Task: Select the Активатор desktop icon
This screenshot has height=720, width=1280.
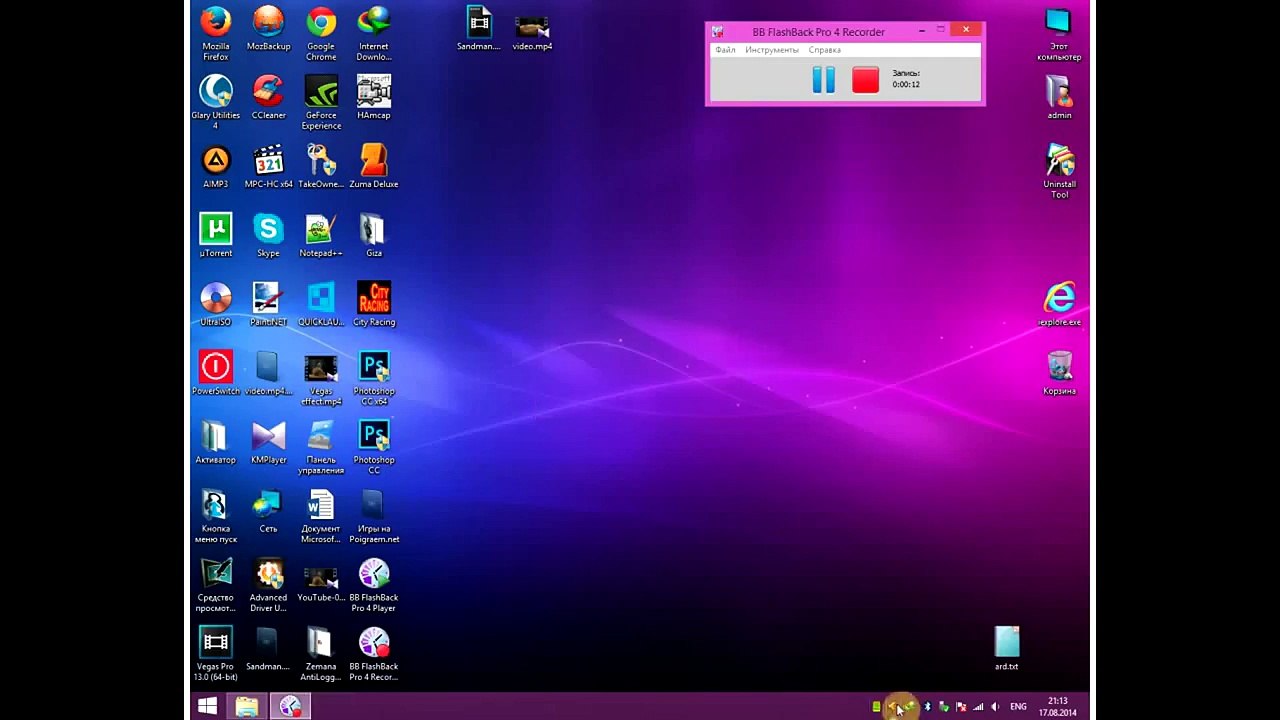Action: point(216,442)
